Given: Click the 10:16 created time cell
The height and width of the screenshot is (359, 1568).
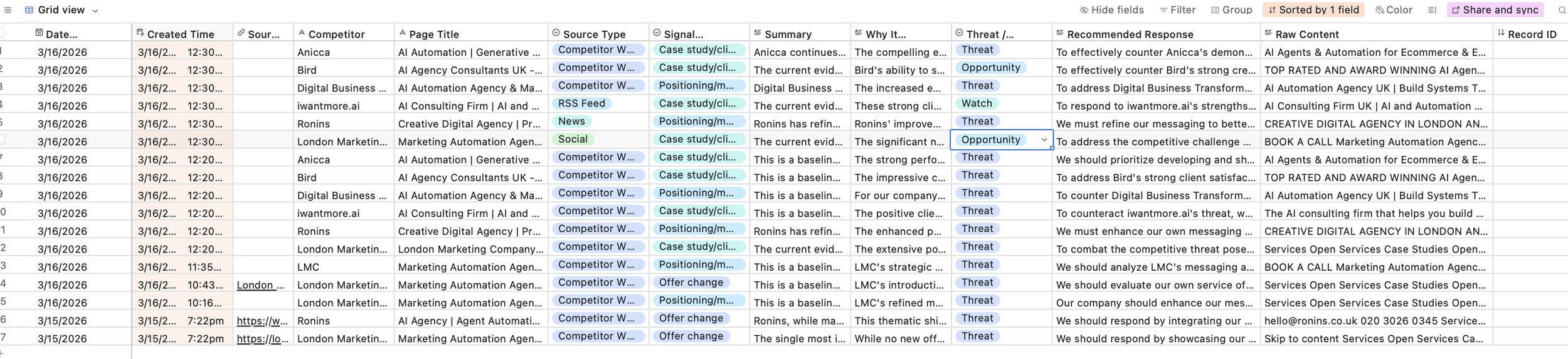Looking at the screenshot, I should pos(182,303).
